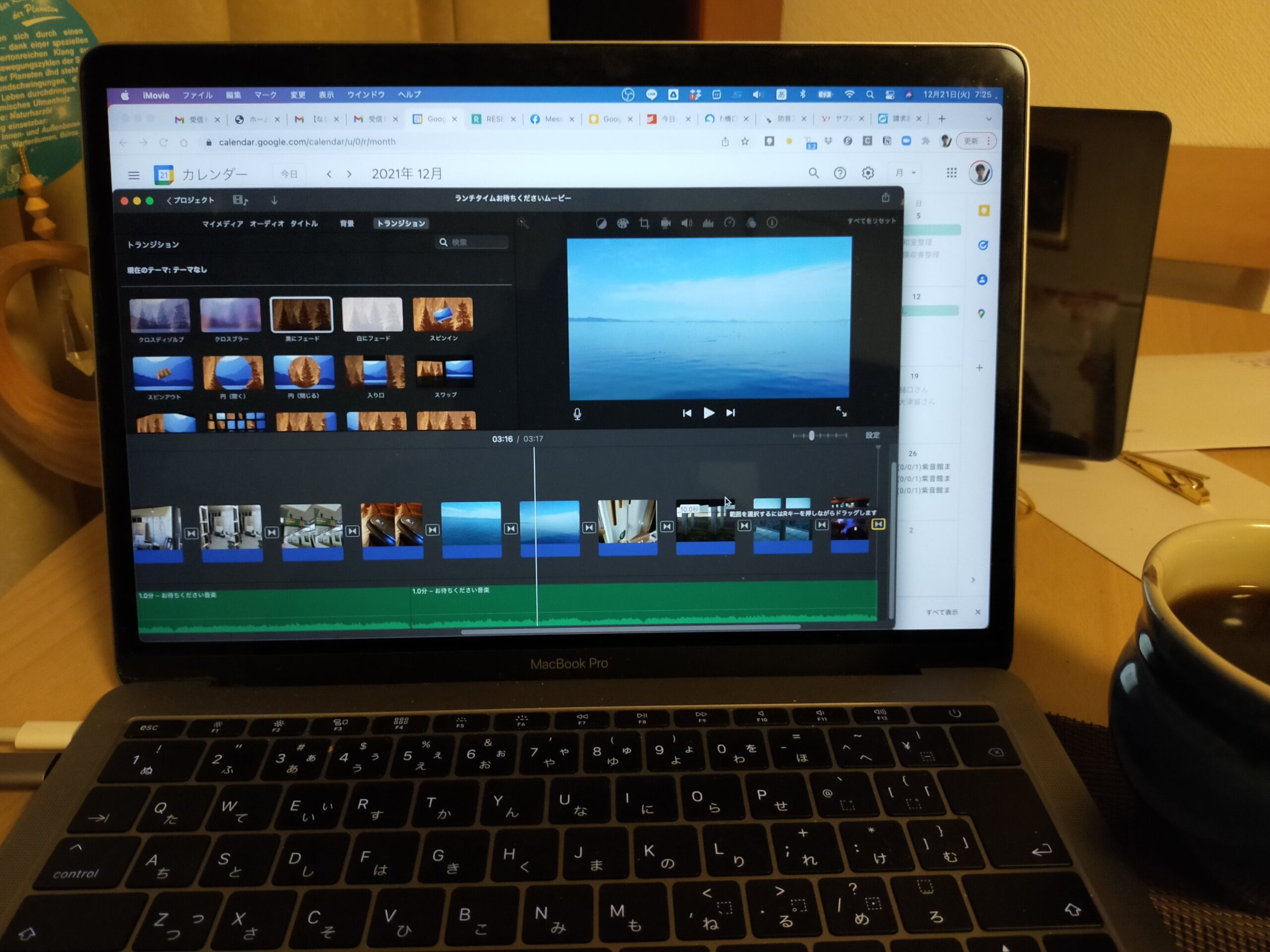Open the macOS Spotlight search icon

[870, 95]
